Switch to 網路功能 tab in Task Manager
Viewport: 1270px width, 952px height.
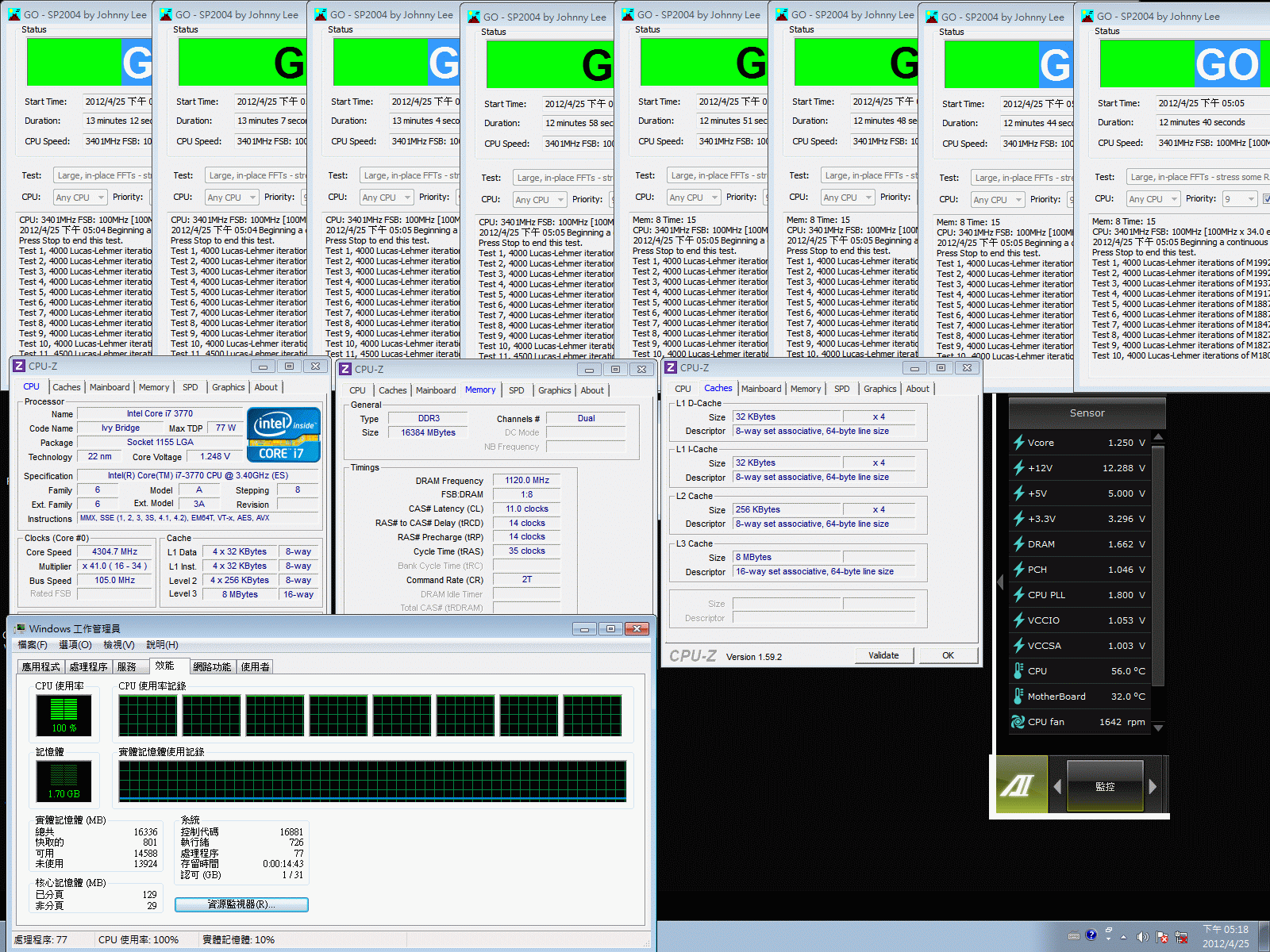[x=212, y=667]
